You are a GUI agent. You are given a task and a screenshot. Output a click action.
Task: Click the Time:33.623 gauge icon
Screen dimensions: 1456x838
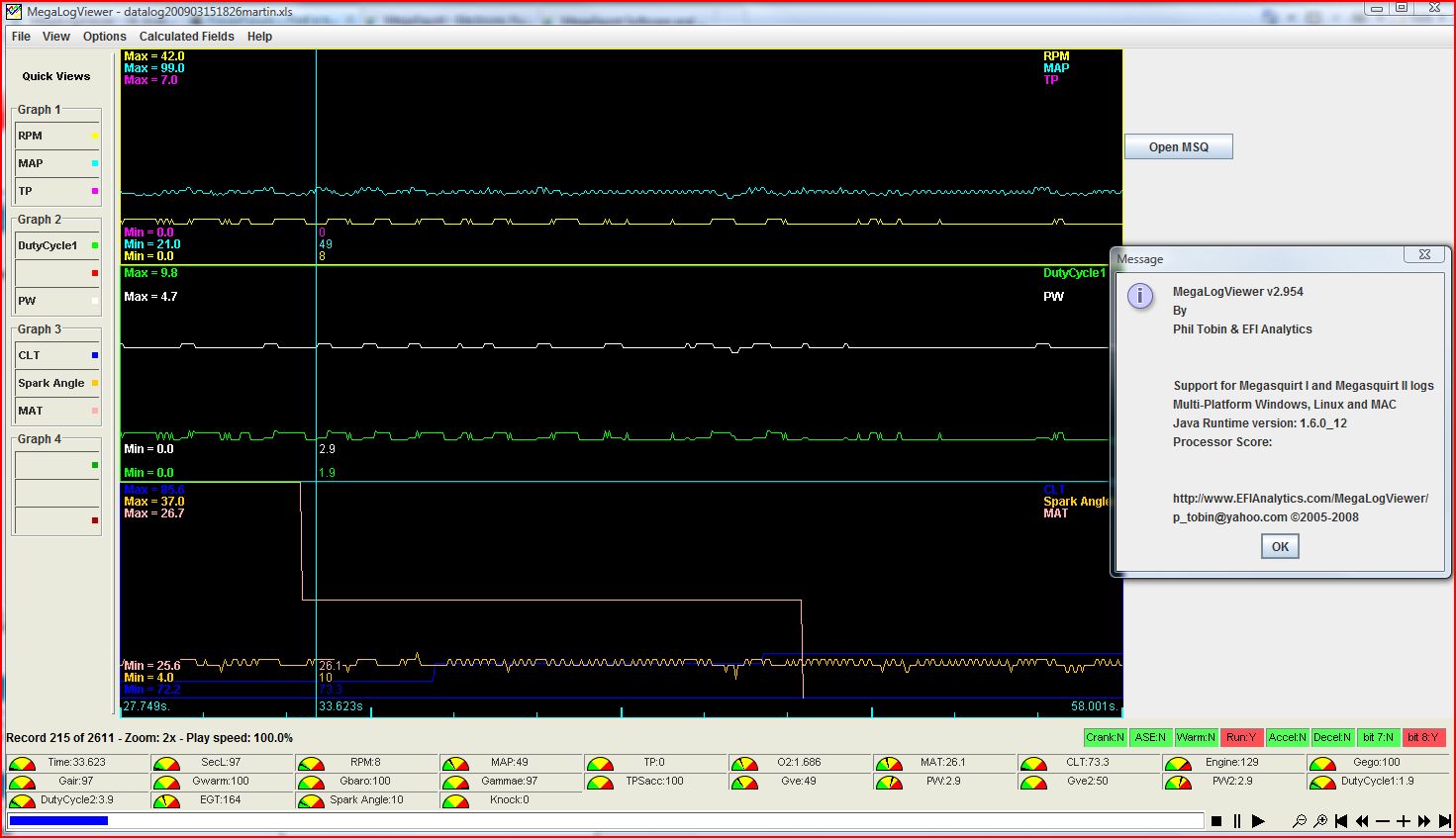tap(22, 763)
